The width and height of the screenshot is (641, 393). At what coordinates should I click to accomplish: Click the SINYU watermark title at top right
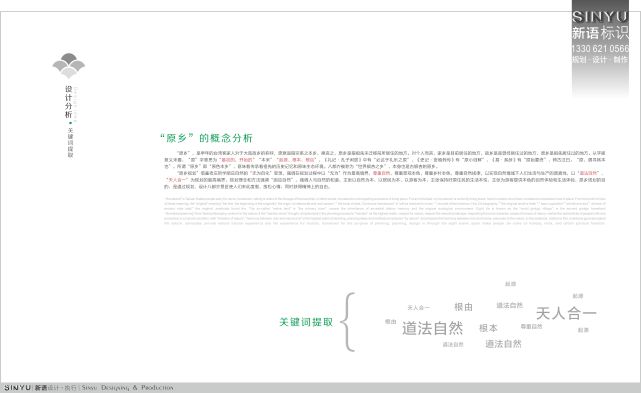tap(600, 16)
